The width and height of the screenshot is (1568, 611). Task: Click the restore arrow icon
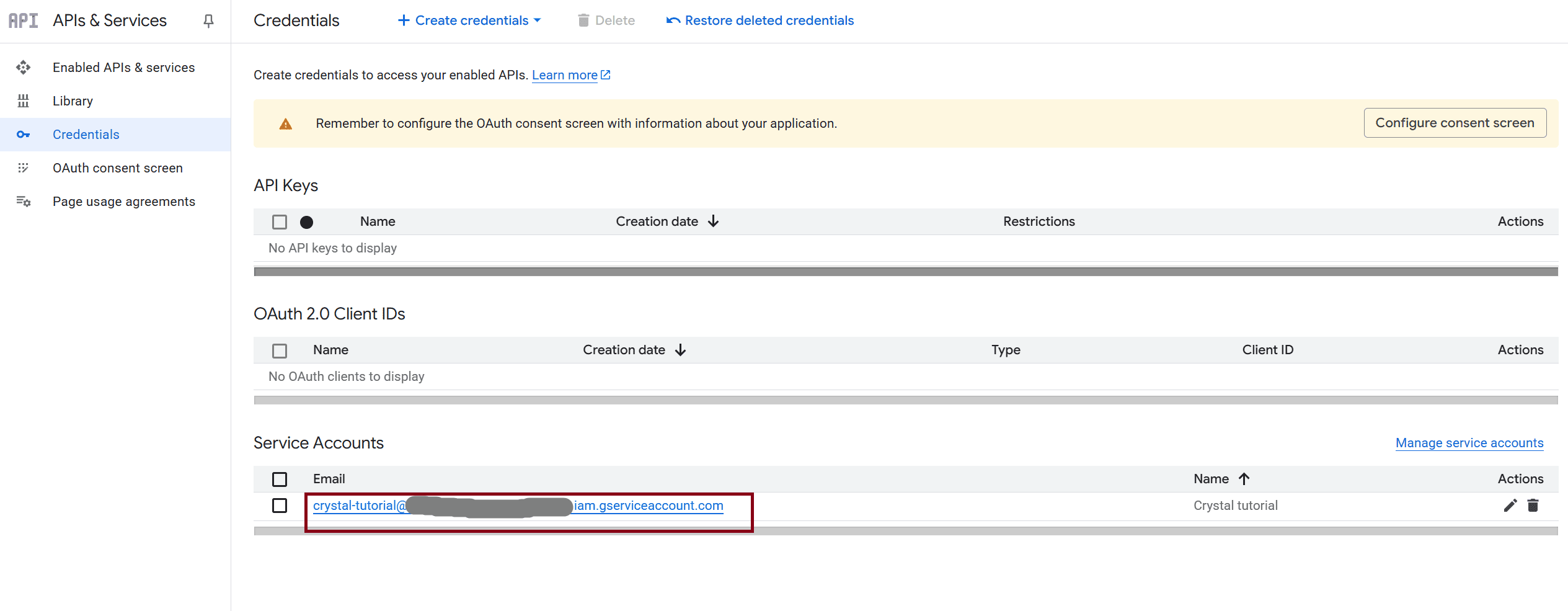pyautogui.click(x=673, y=20)
